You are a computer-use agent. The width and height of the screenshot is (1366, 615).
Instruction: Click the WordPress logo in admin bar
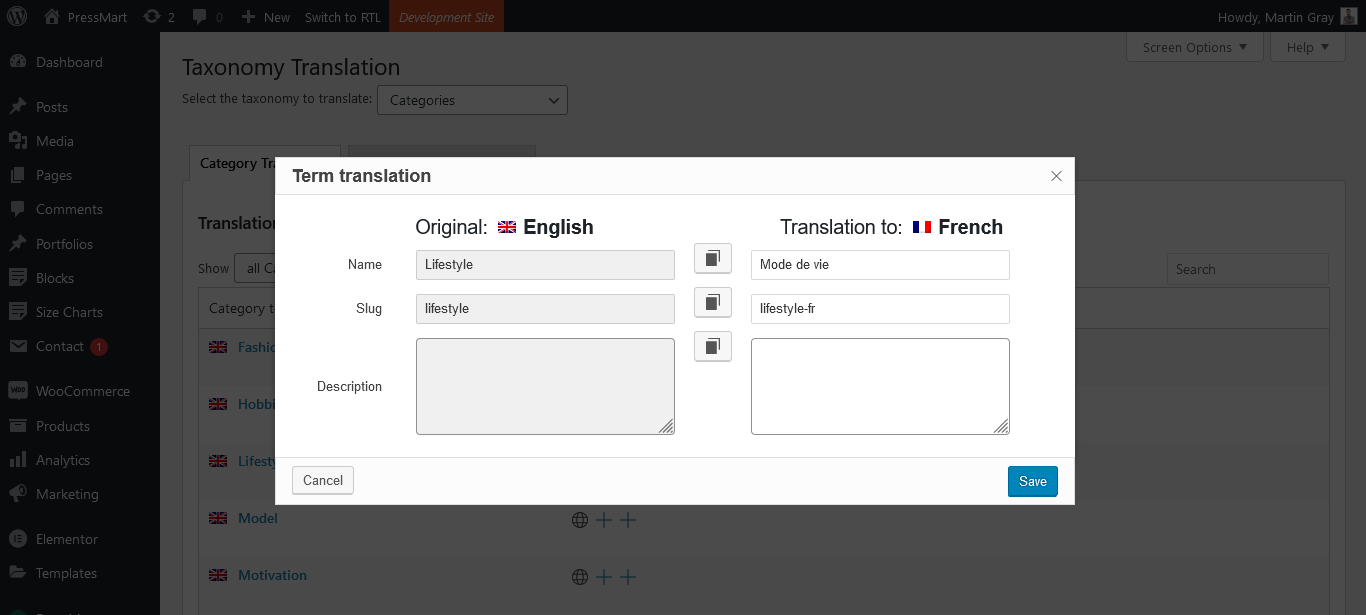(x=19, y=17)
